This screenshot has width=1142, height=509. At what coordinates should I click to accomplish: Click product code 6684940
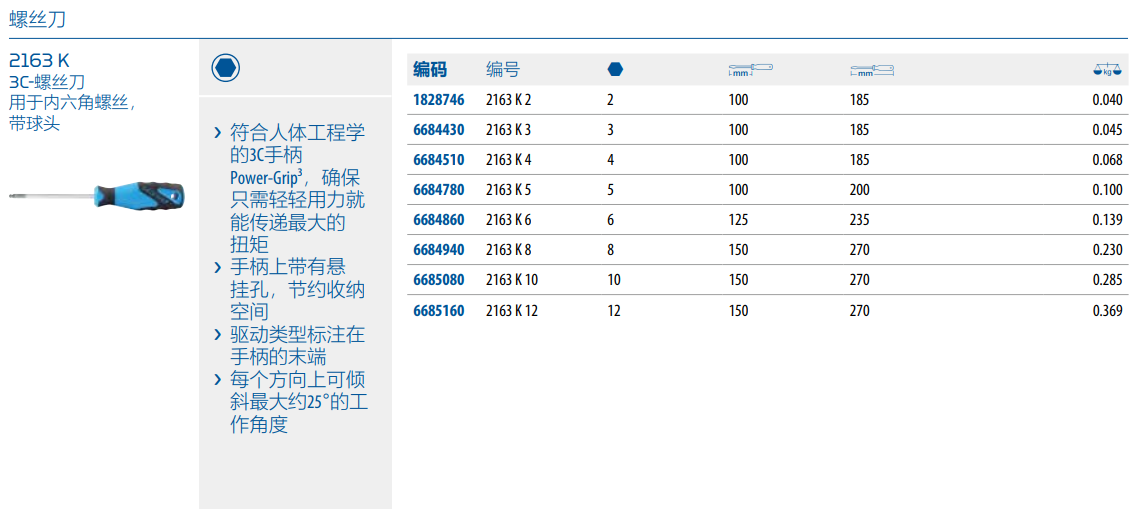pyautogui.click(x=438, y=250)
